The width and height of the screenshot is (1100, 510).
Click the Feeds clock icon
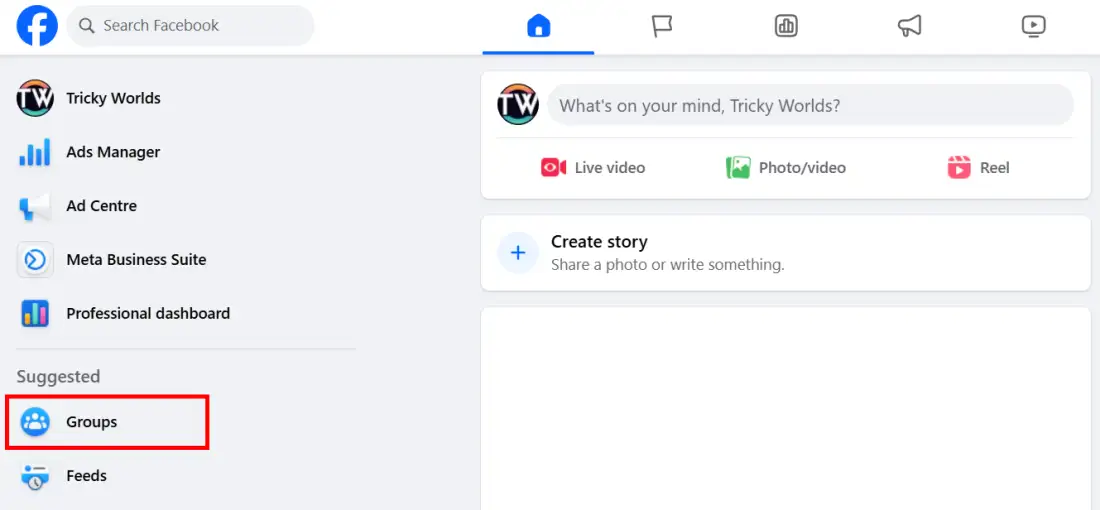point(35,476)
